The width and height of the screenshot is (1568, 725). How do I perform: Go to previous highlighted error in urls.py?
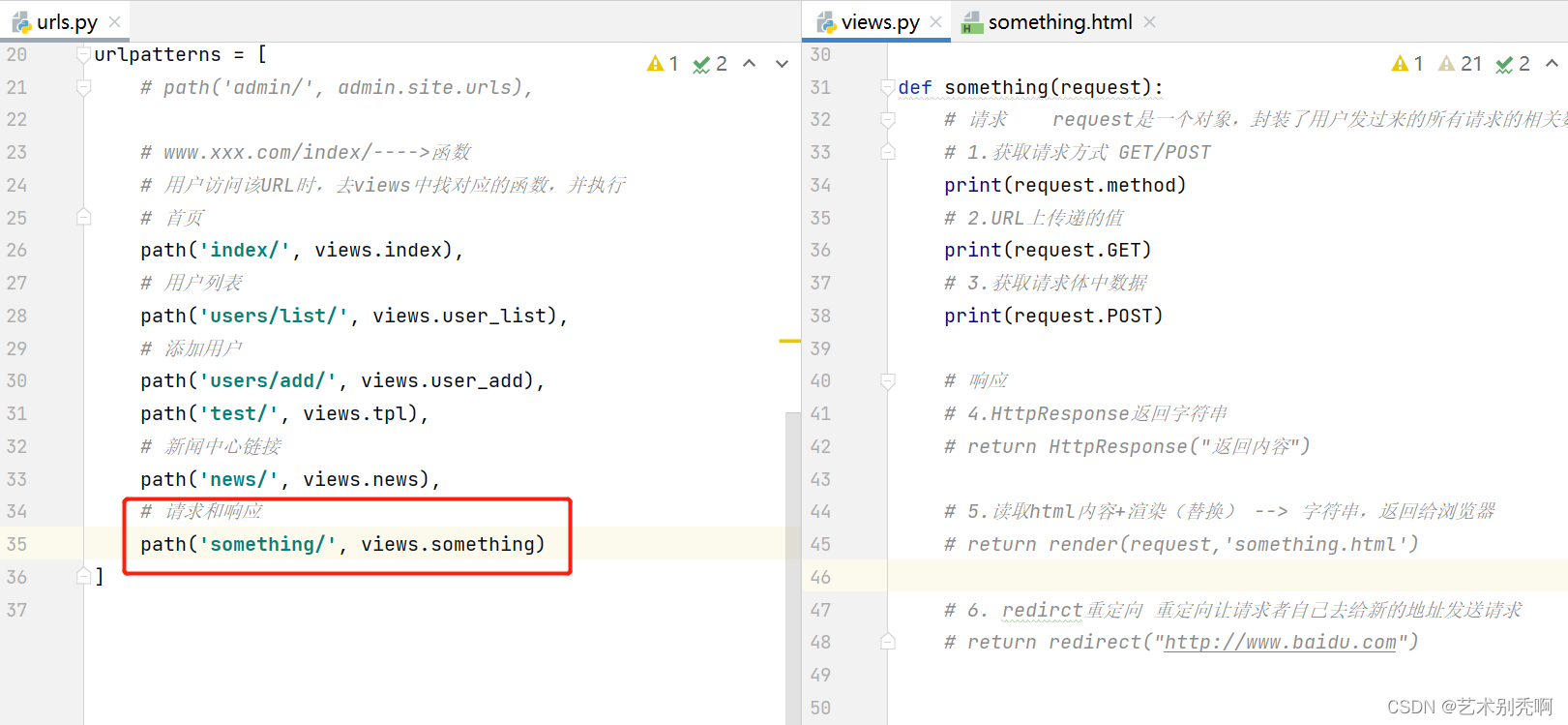pyautogui.click(x=750, y=64)
